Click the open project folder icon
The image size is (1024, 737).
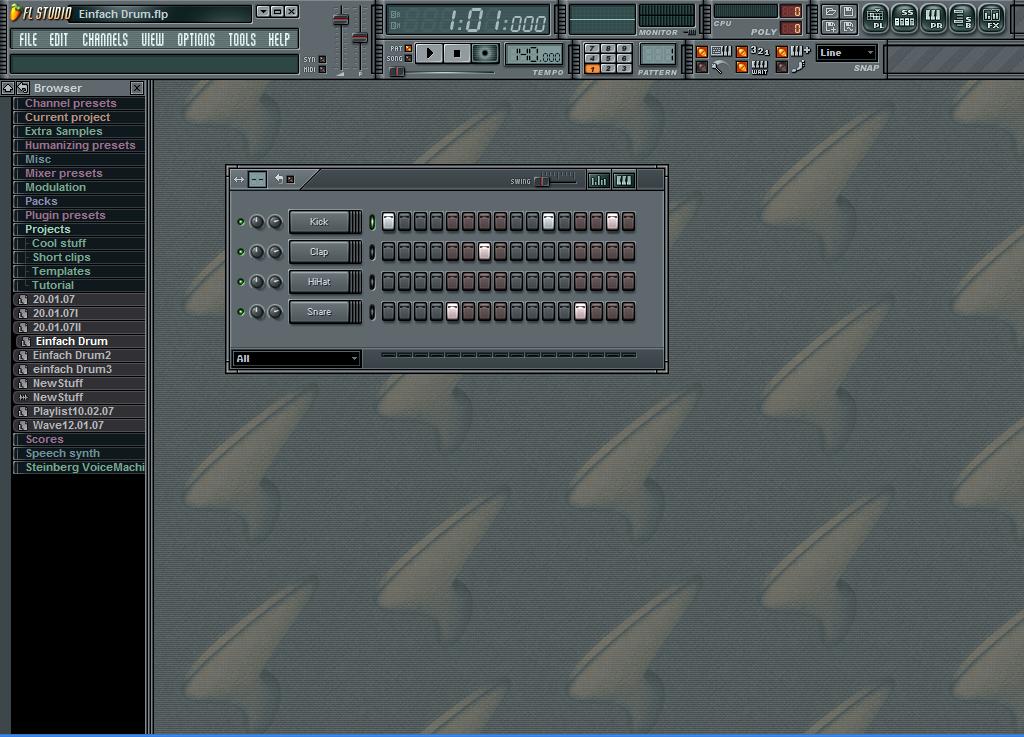coord(830,12)
